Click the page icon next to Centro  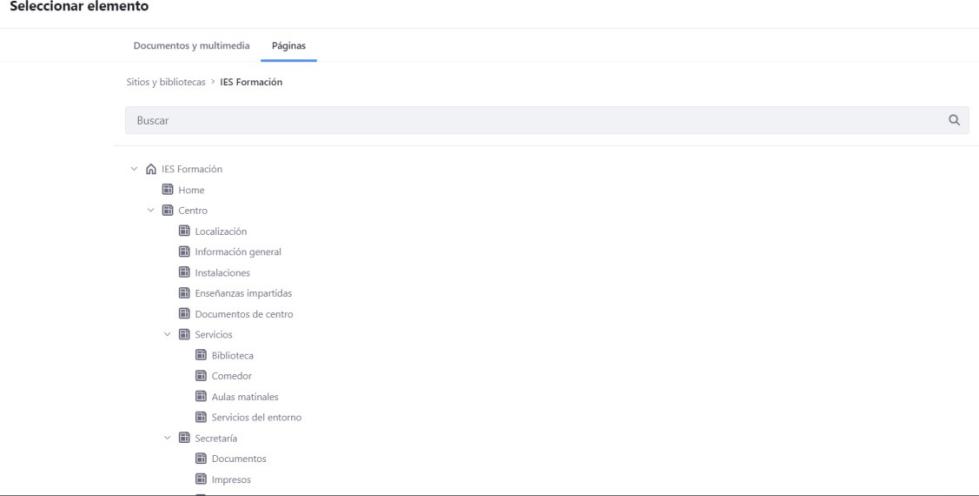tap(167, 210)
